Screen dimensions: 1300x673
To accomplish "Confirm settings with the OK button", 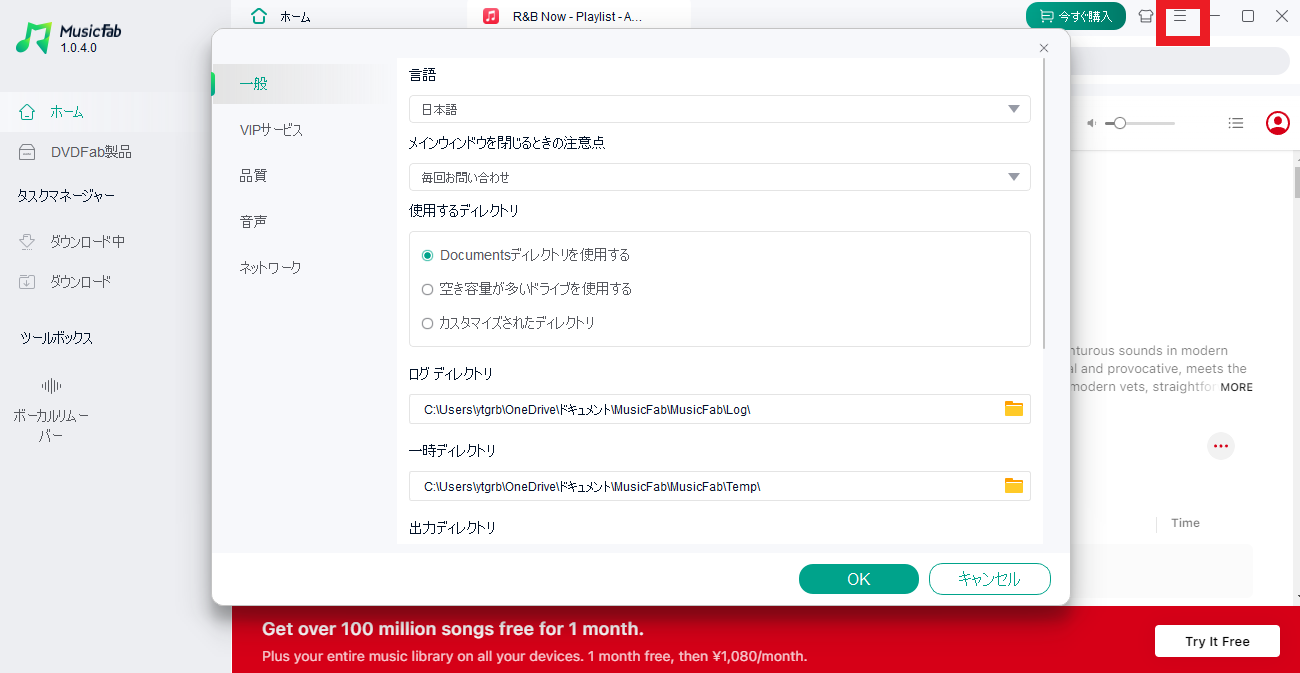I will click(x=858, y=579).
